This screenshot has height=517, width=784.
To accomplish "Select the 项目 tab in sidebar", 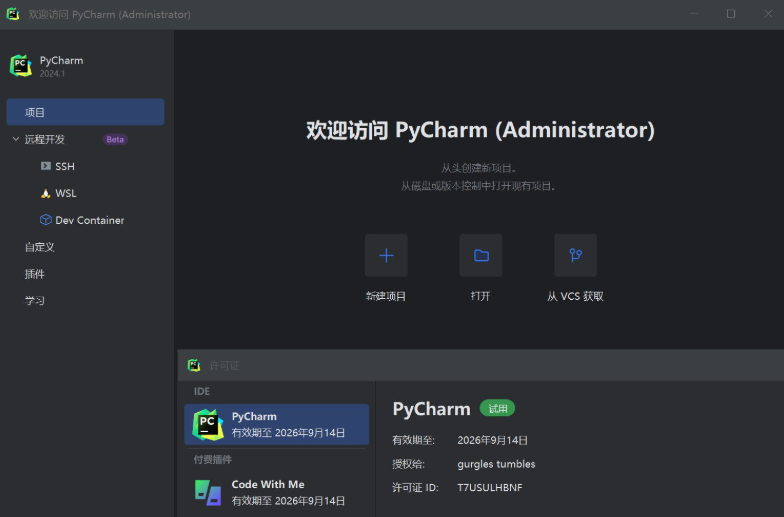I will (86, 112).
